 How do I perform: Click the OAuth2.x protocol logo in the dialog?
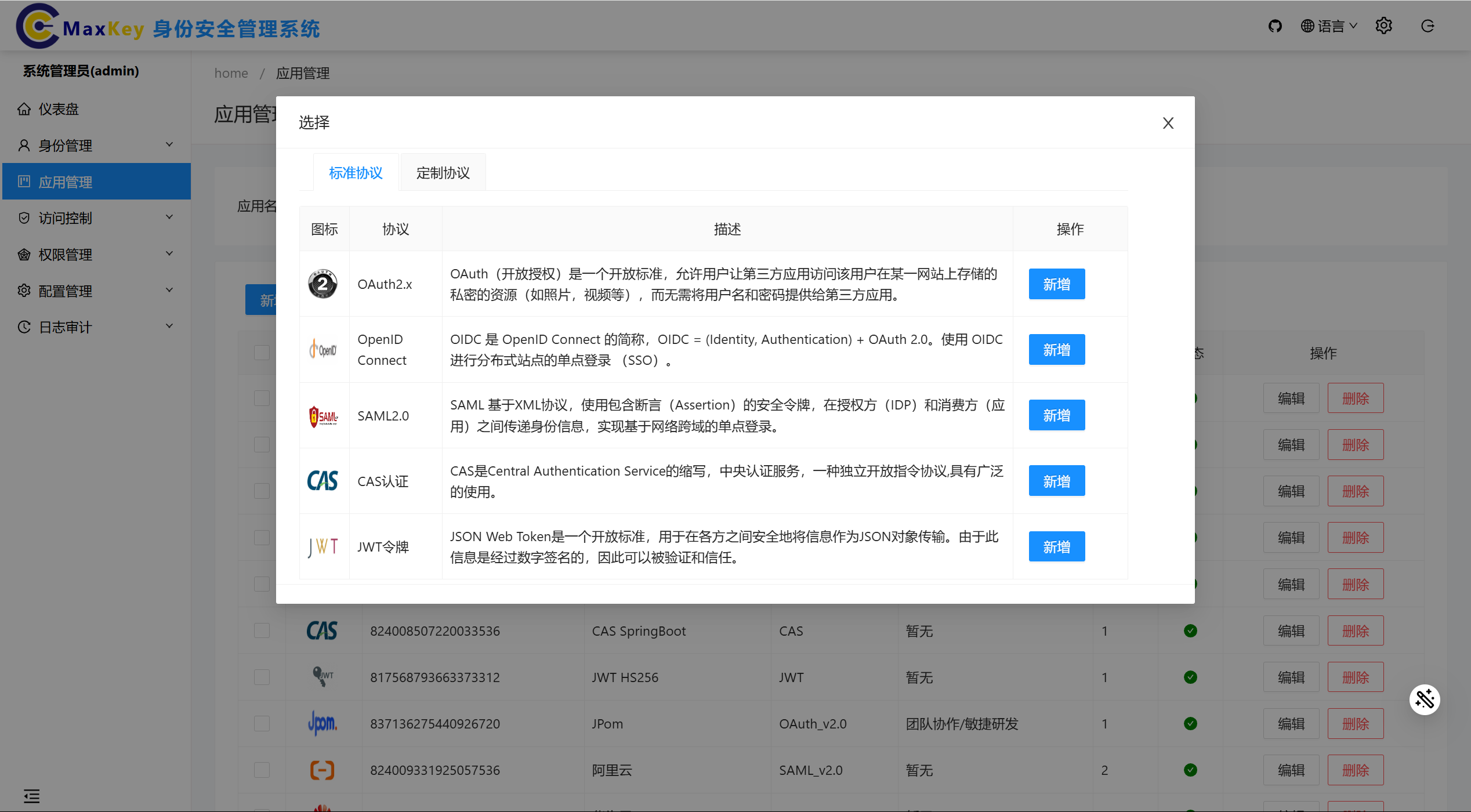(323, 284)
